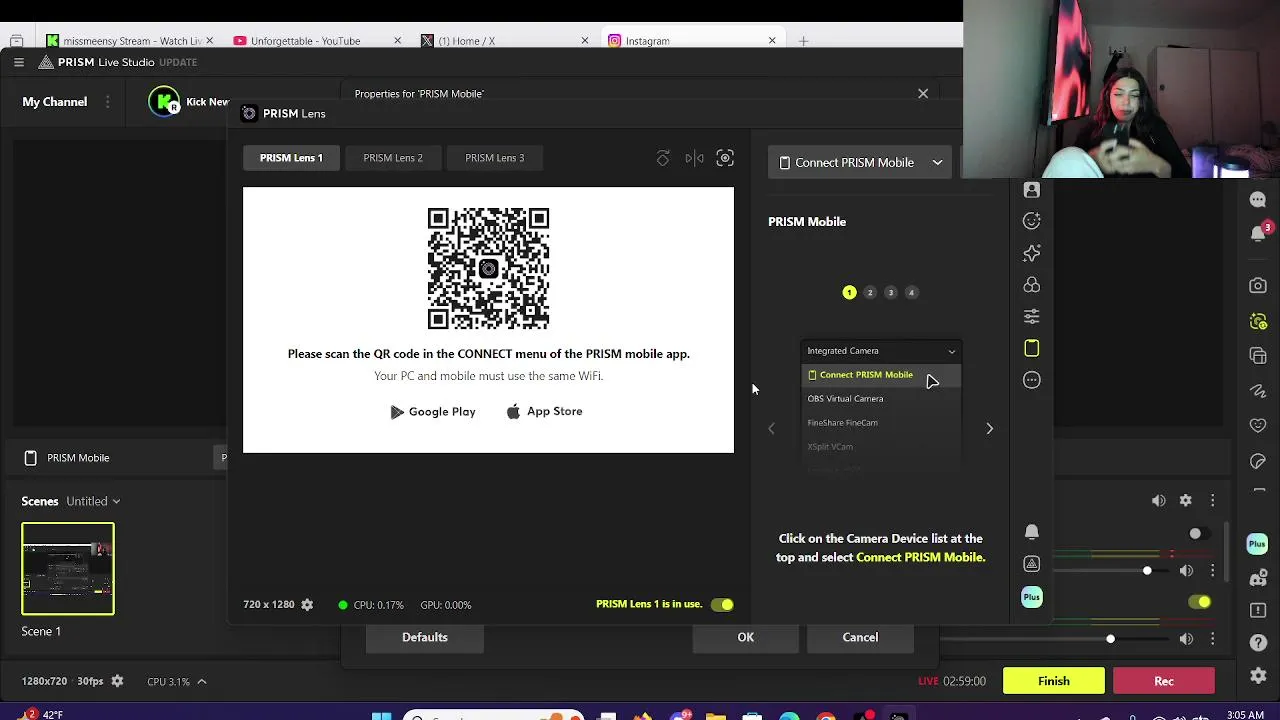1280x720 pixels.
Task: Click Cancel in the Properties dialog
Action: tap(860, 637)
